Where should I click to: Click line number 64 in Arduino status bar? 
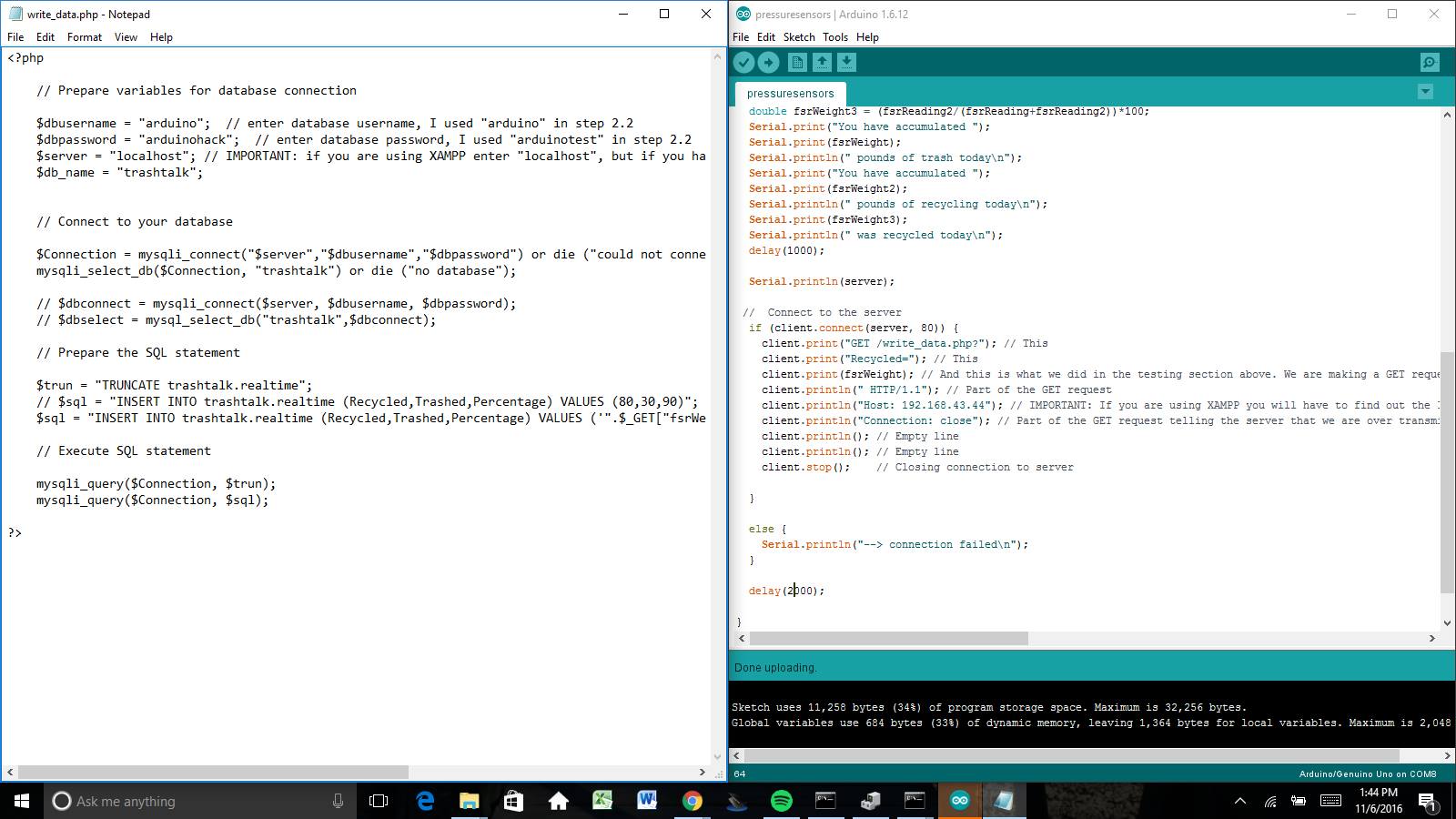pyautogui.click(x=739, y=774)
